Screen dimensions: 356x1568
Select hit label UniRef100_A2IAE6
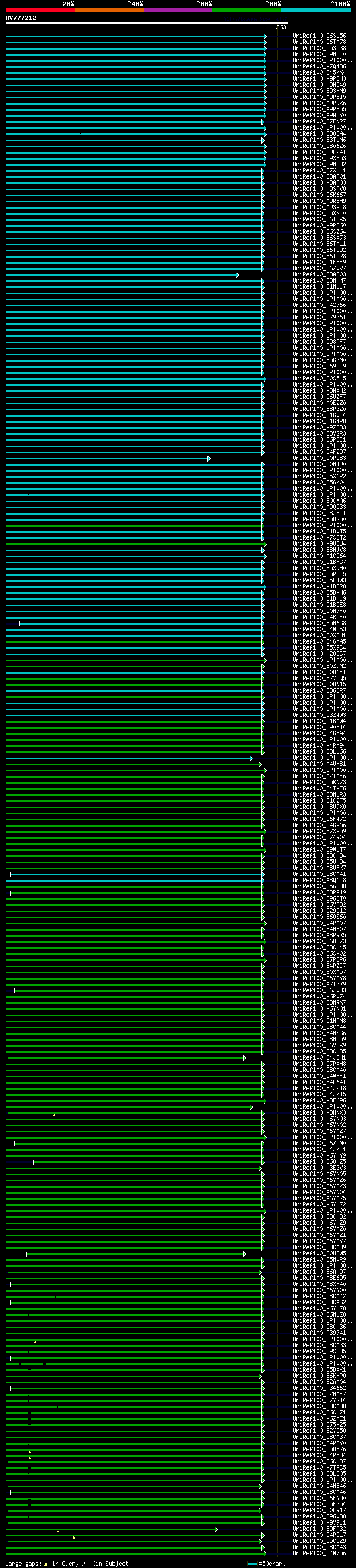pyautogui.click(x=319, y=776)
